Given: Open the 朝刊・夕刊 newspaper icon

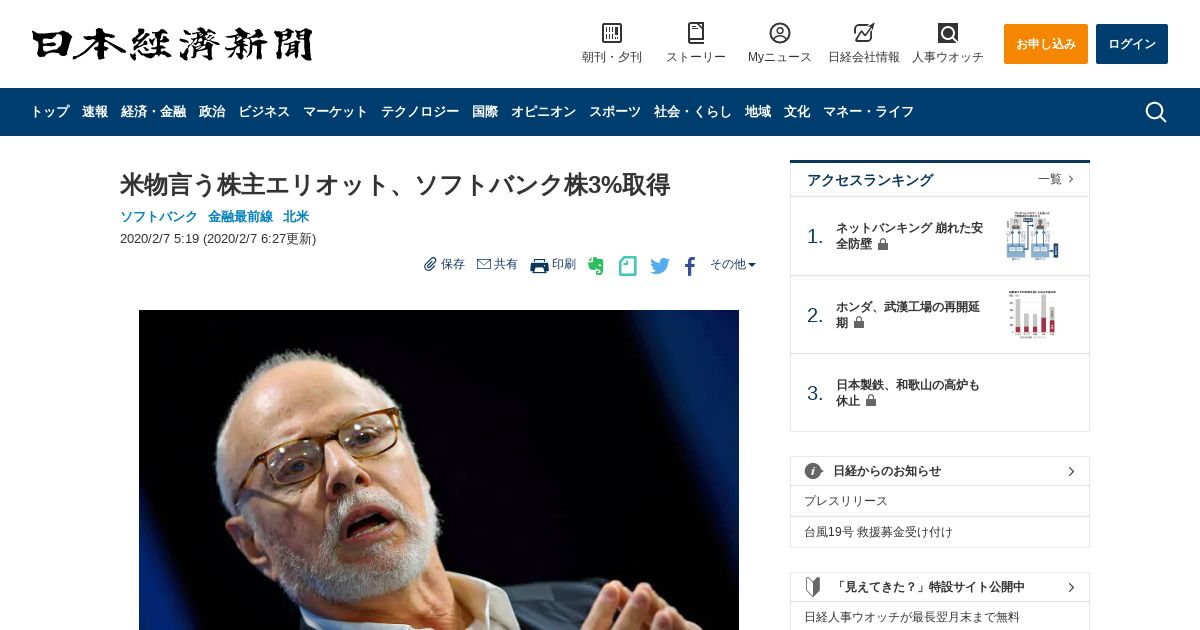Looking at the screenshot, I should (x=612, y=33).
